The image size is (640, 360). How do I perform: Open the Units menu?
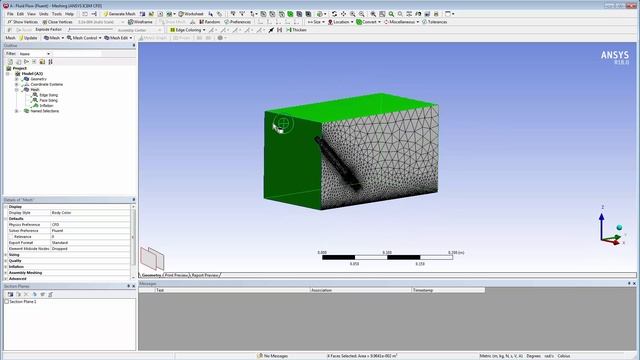[44, 14]
